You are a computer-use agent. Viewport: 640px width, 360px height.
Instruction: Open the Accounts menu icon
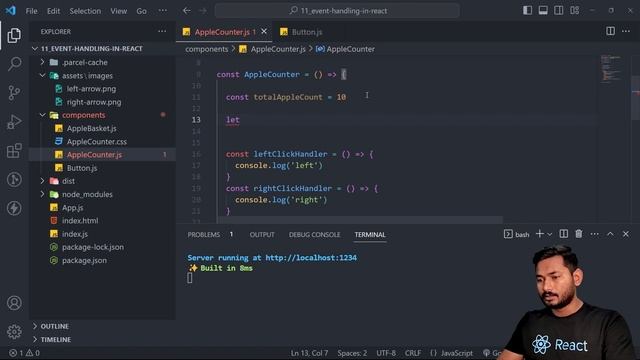pos(14,303)
